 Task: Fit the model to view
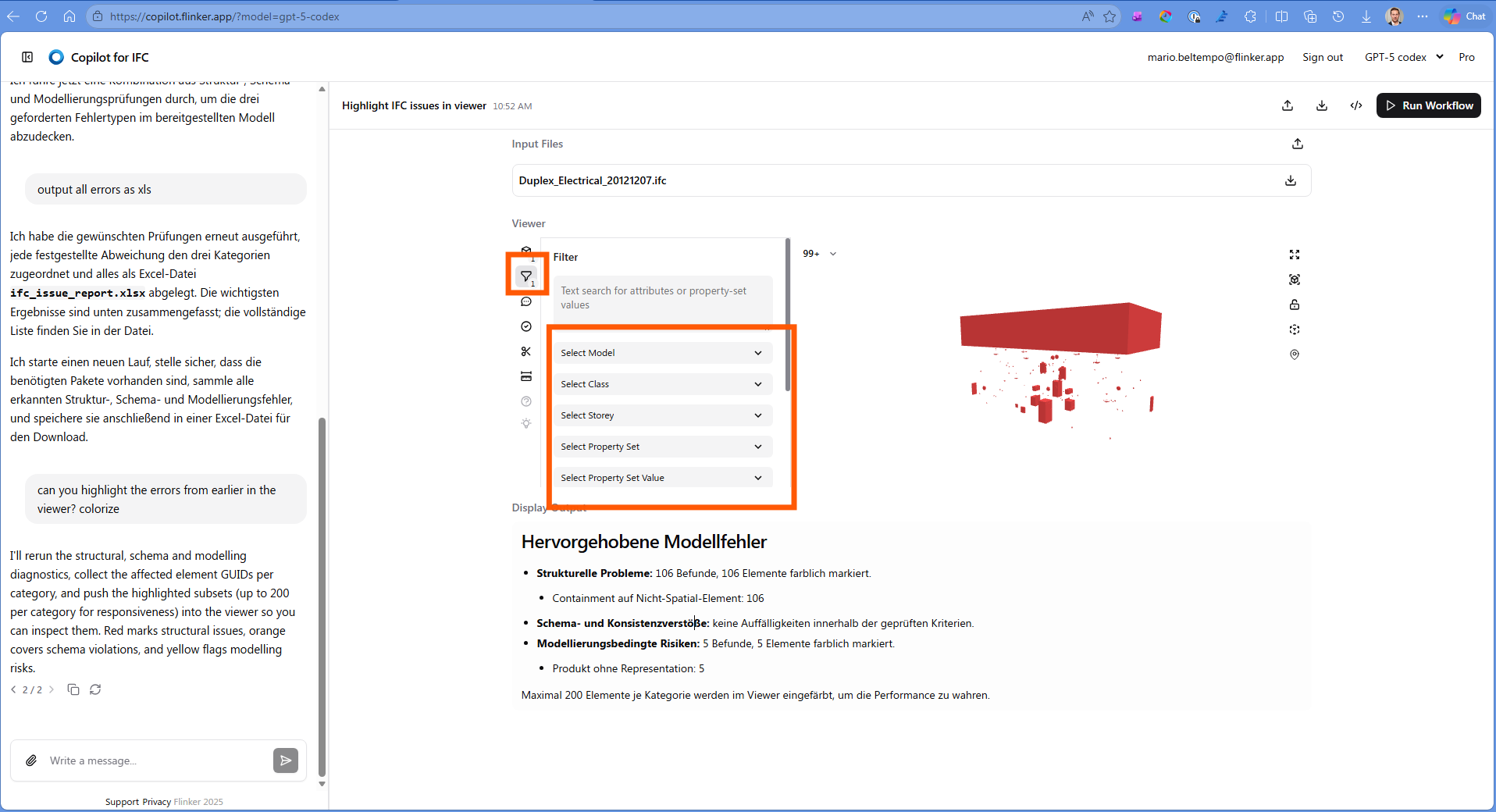pyautogui.click(x=1295, y=280)
